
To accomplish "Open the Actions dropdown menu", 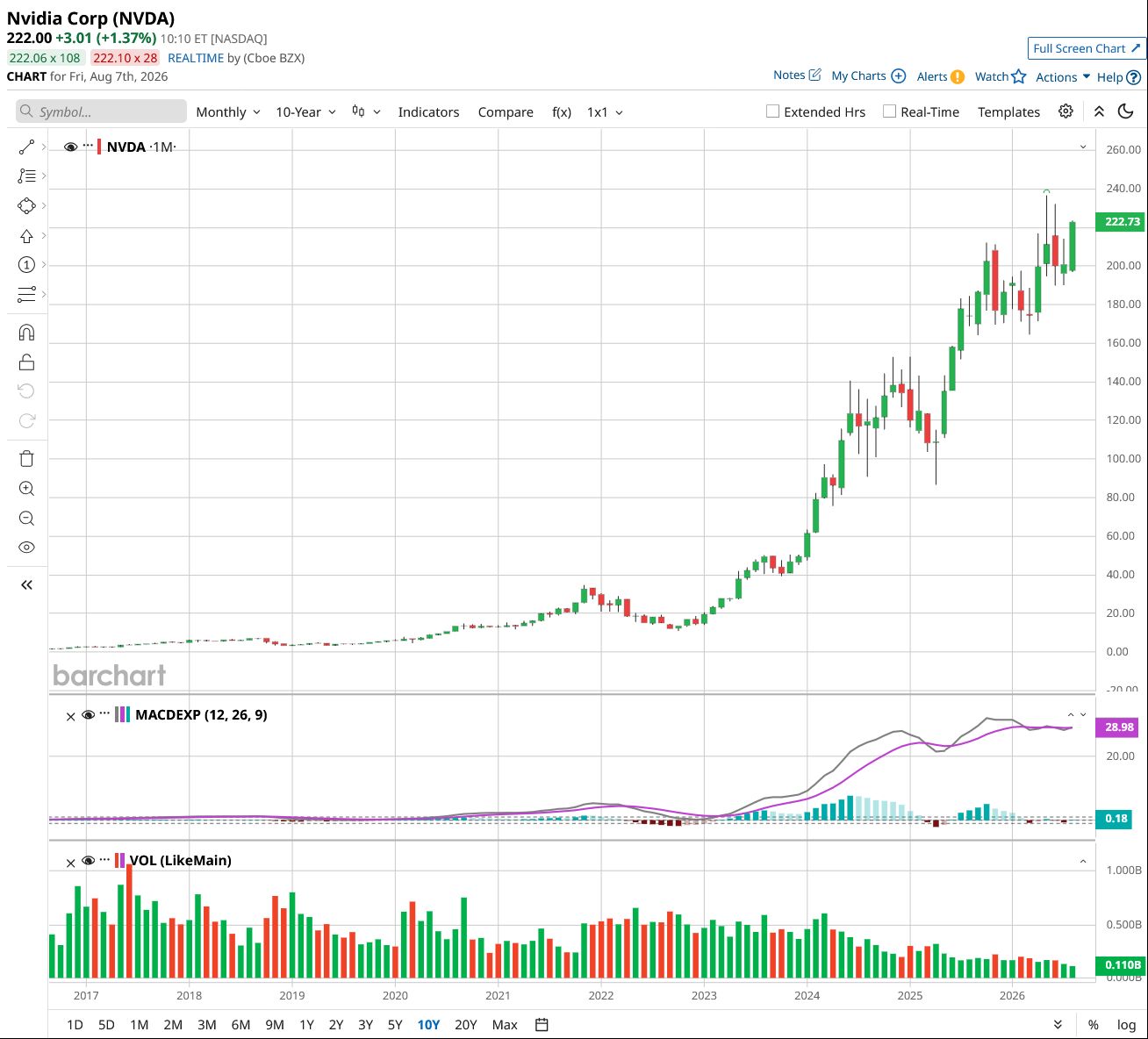I will click(1063, 77).
